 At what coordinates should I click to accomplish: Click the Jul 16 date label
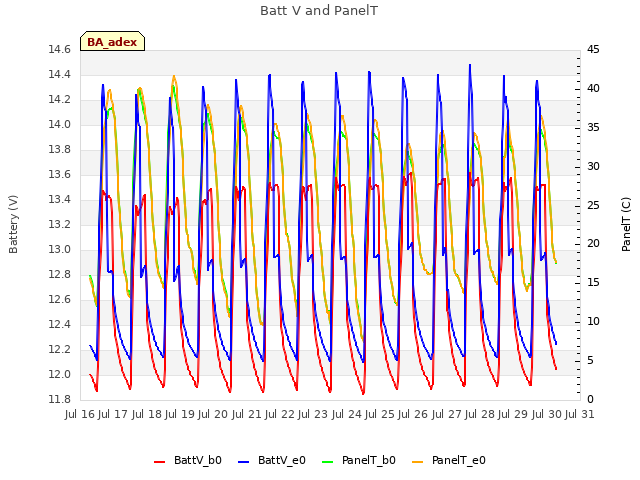pos(80,415)
